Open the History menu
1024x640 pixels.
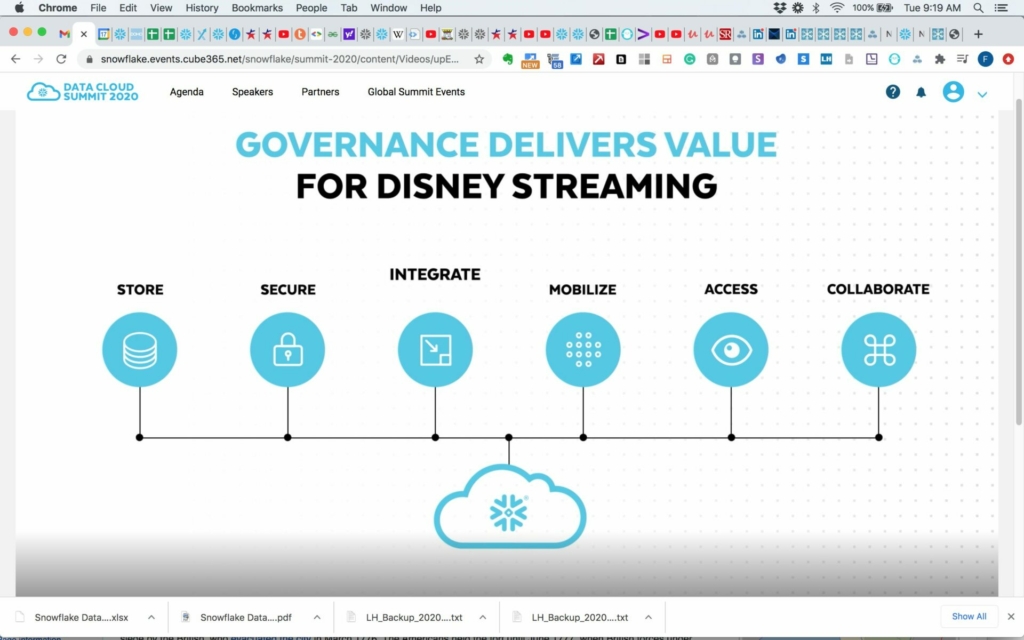click(202, 8)
